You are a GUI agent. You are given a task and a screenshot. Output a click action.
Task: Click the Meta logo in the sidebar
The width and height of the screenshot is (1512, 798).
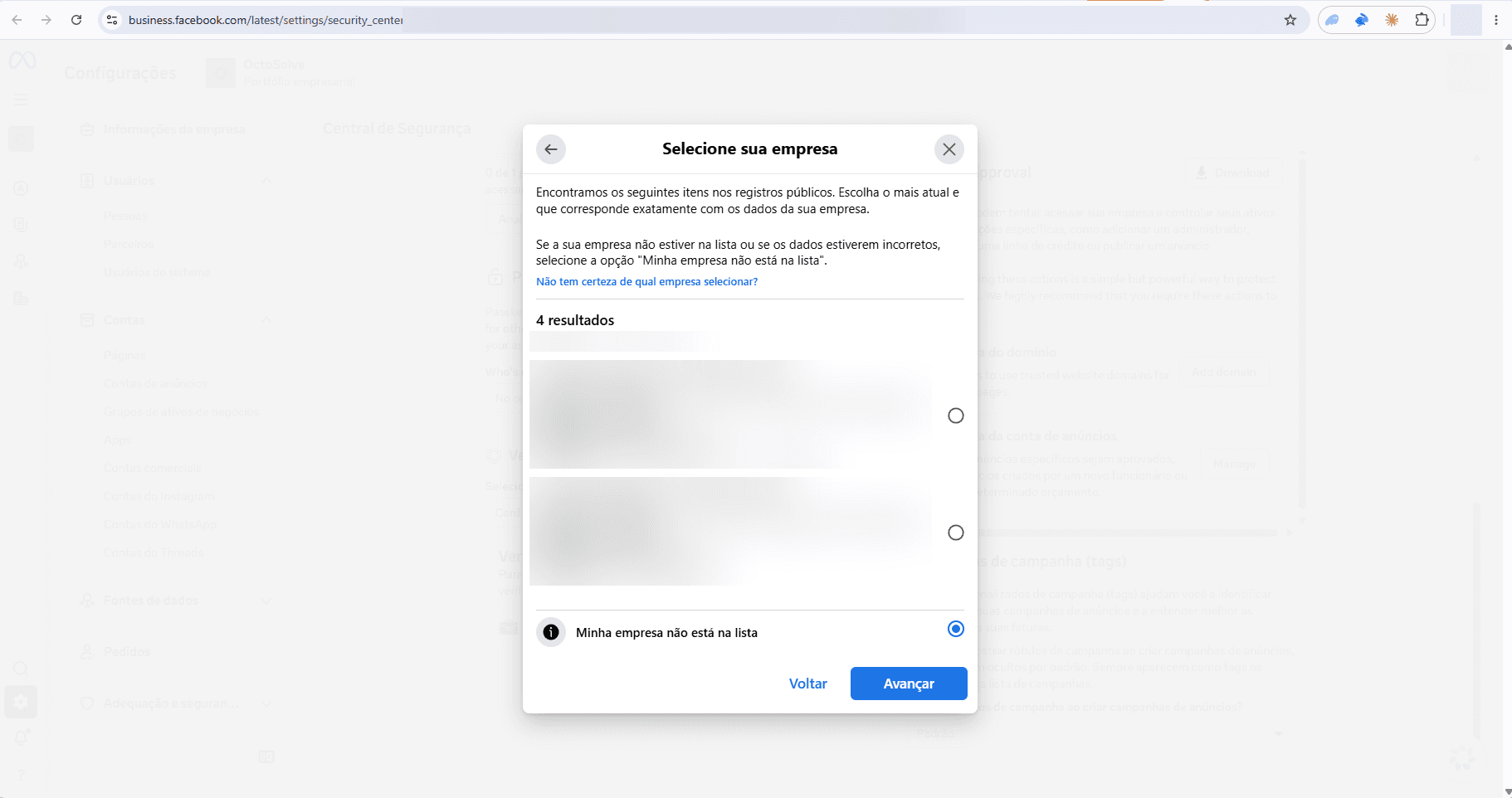click(x=22, y=61)
